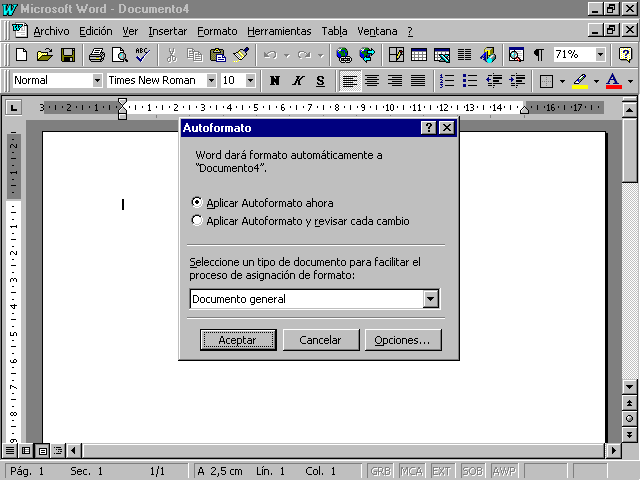
Task: Expand the highlight color arrow
Action: [596, 81]
